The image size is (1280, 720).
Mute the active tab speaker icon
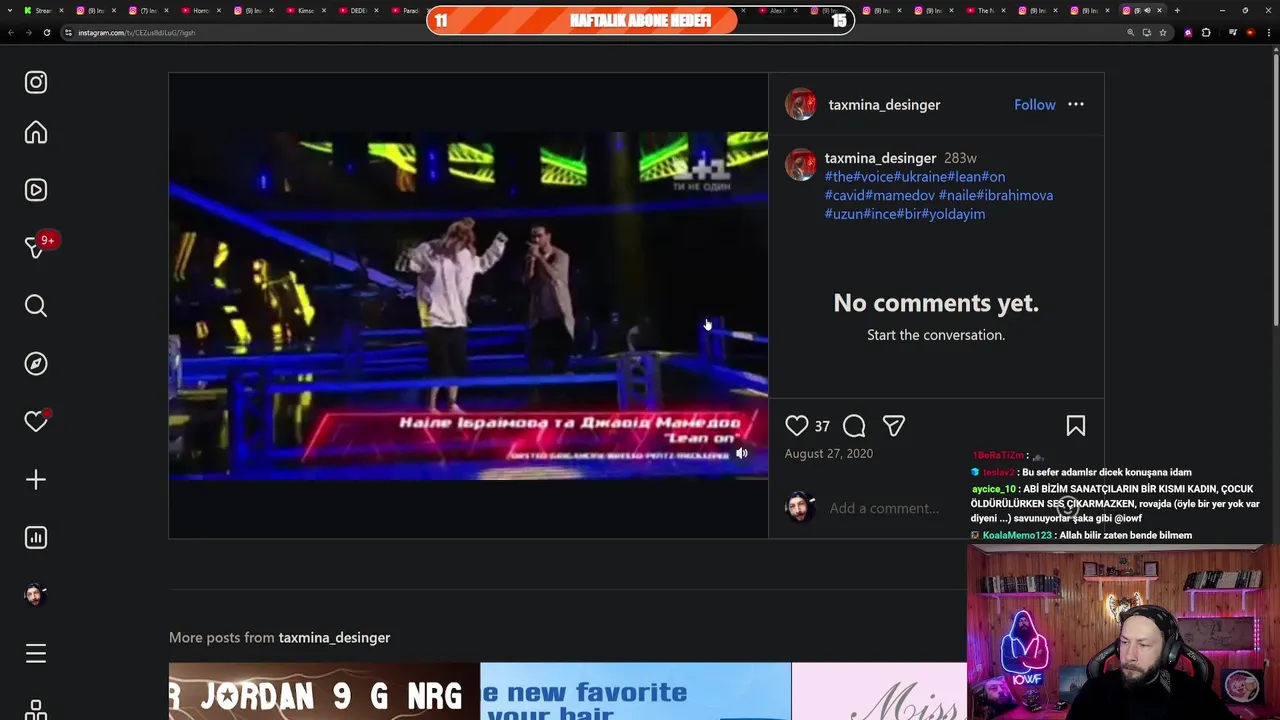1147,10
